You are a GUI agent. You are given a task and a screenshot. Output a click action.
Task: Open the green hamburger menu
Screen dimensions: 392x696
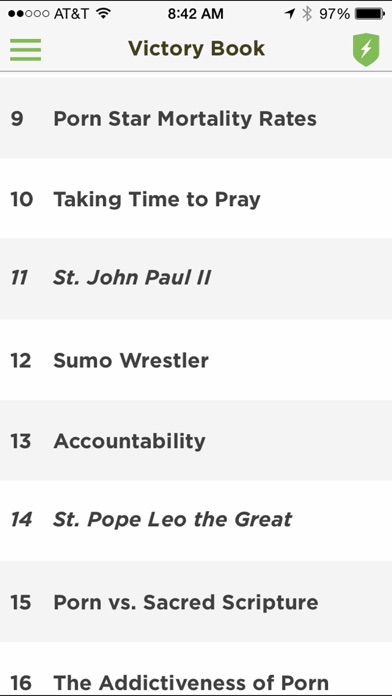25,49
